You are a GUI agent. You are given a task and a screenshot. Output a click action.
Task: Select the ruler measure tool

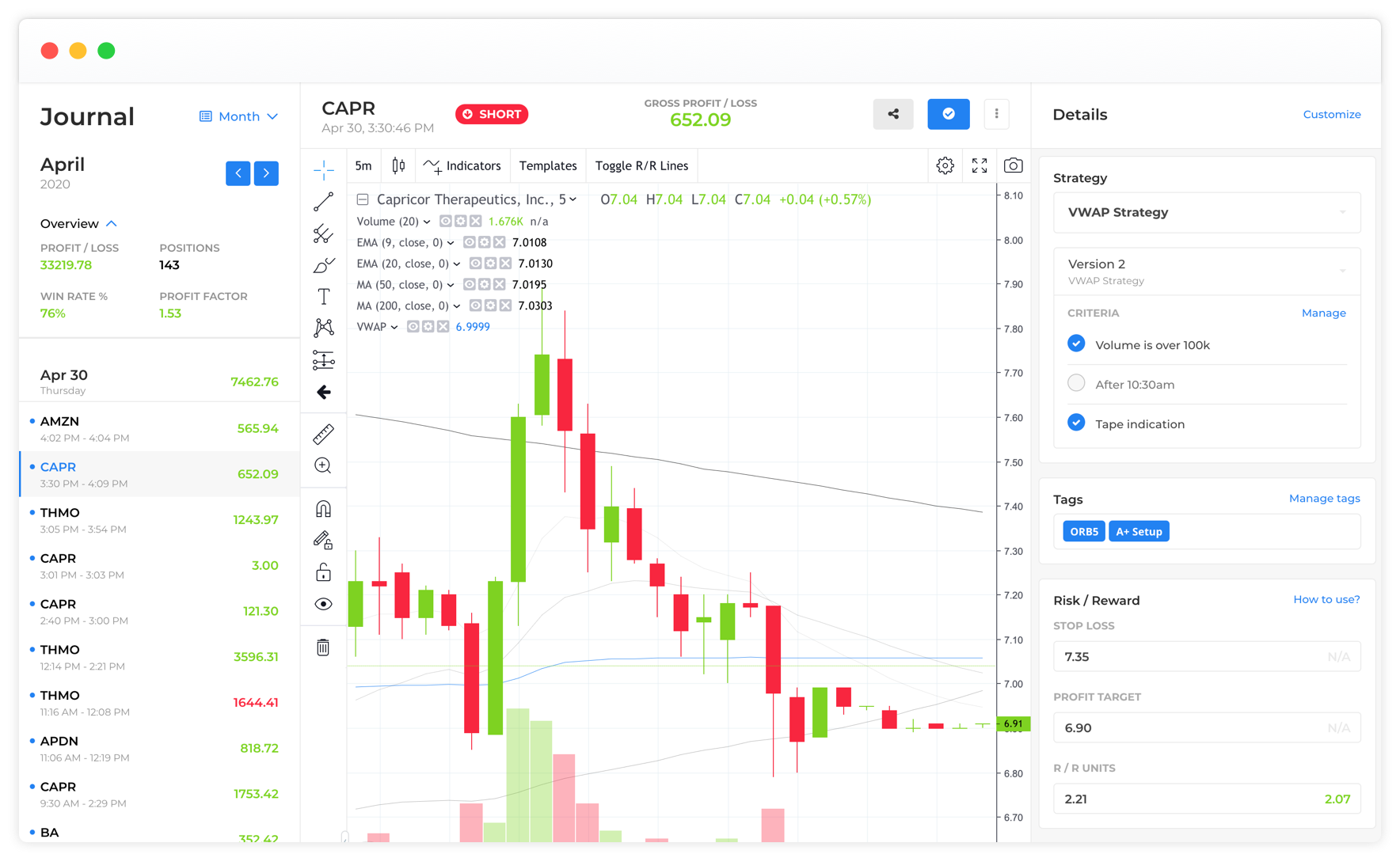(324, 434)
